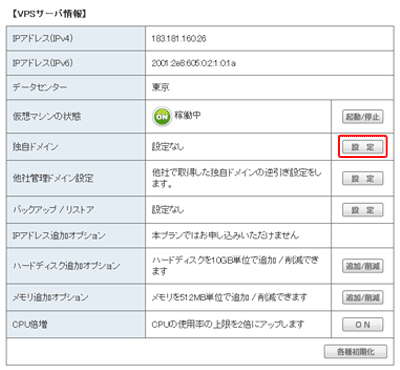Screen dimensions: 400x370
Task: Select IPv4 address 183.181.160.26
Action: 179,38
